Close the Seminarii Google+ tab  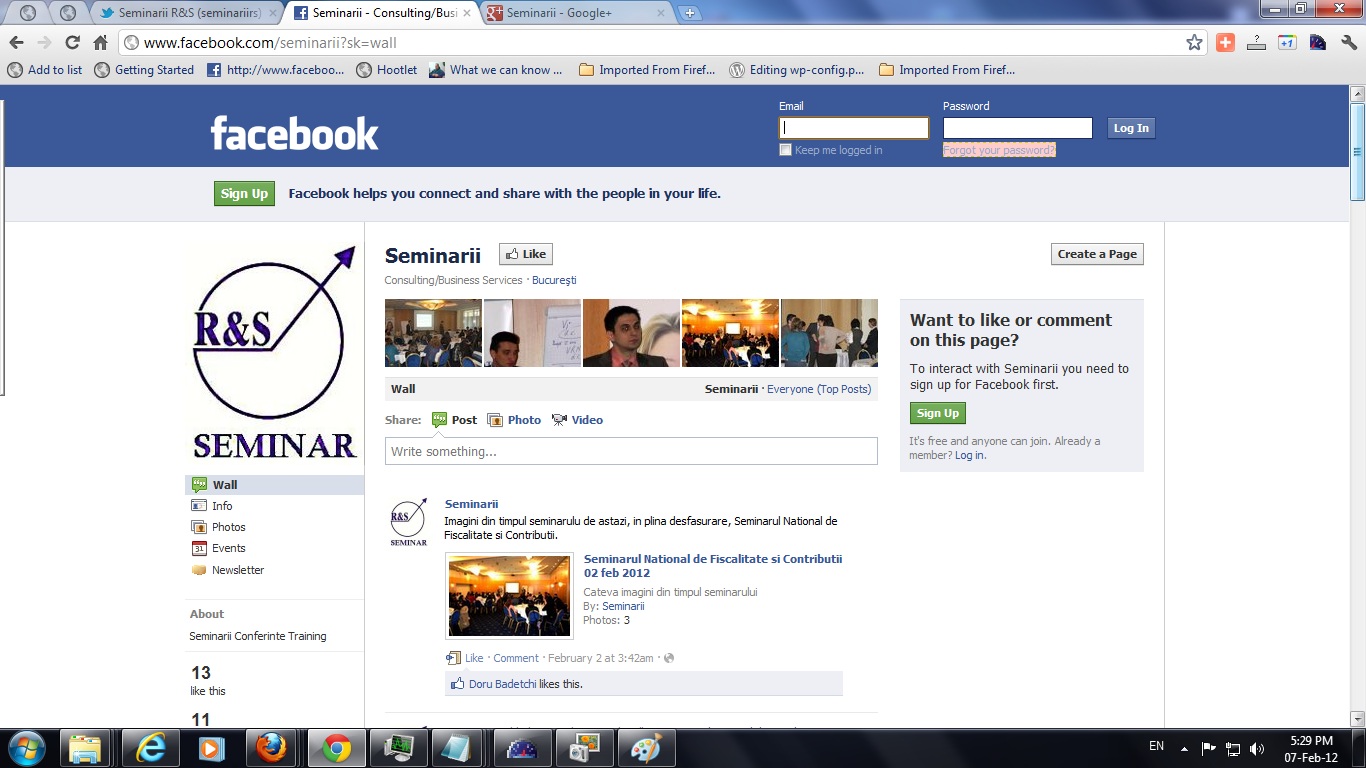[x=661, y=13]
